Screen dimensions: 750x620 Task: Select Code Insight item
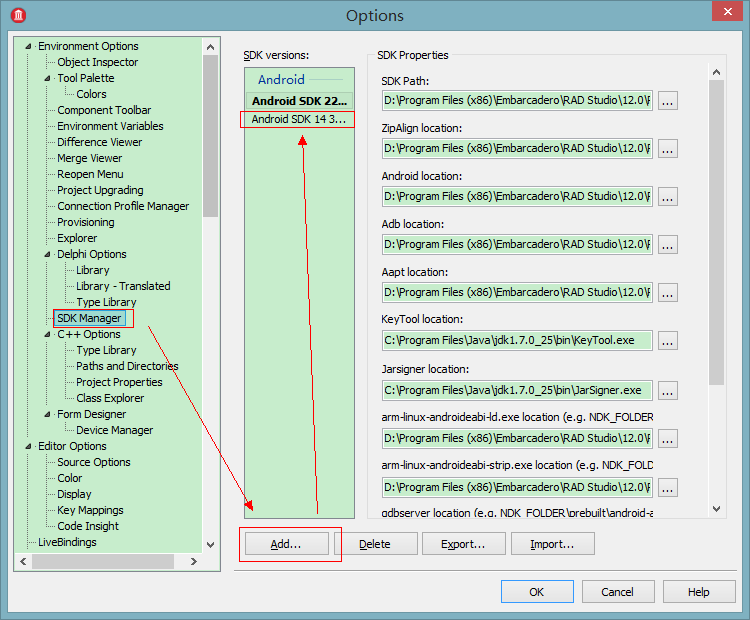(x=88, y=526)
